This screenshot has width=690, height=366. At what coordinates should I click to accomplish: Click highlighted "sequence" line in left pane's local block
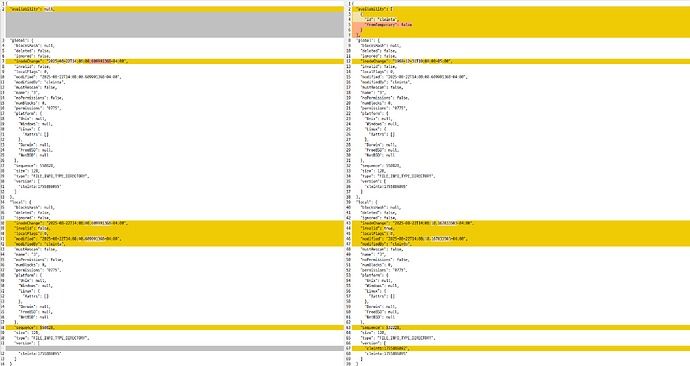[174, 328]
